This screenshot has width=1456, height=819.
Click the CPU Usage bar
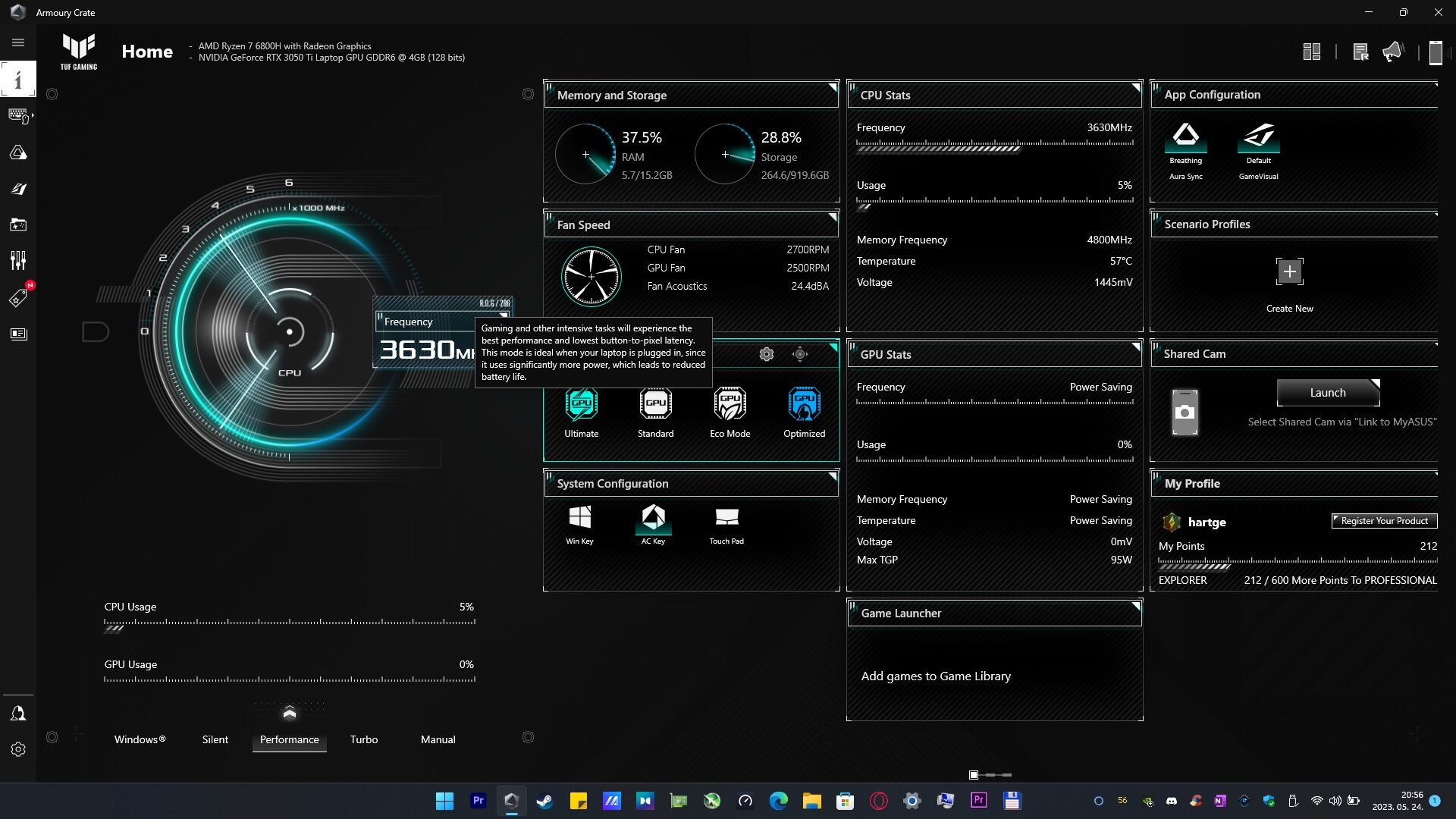click(x=290, y=624)
